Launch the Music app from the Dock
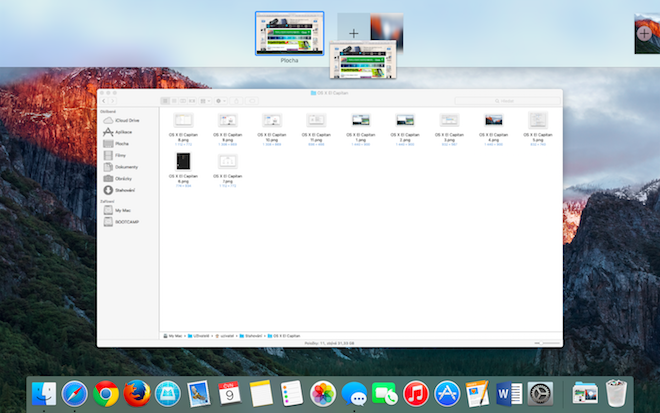Screen dimensions: 660x413 [x=416, y=394]
